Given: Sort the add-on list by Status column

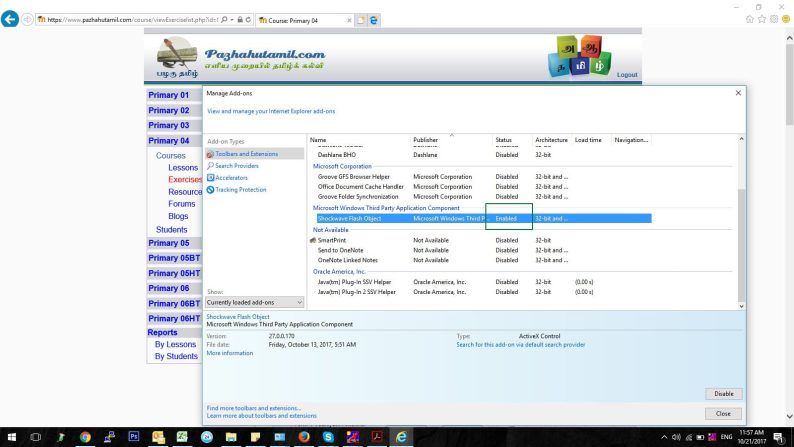Looking at the screenshot, I should click(x=503, y=140).
